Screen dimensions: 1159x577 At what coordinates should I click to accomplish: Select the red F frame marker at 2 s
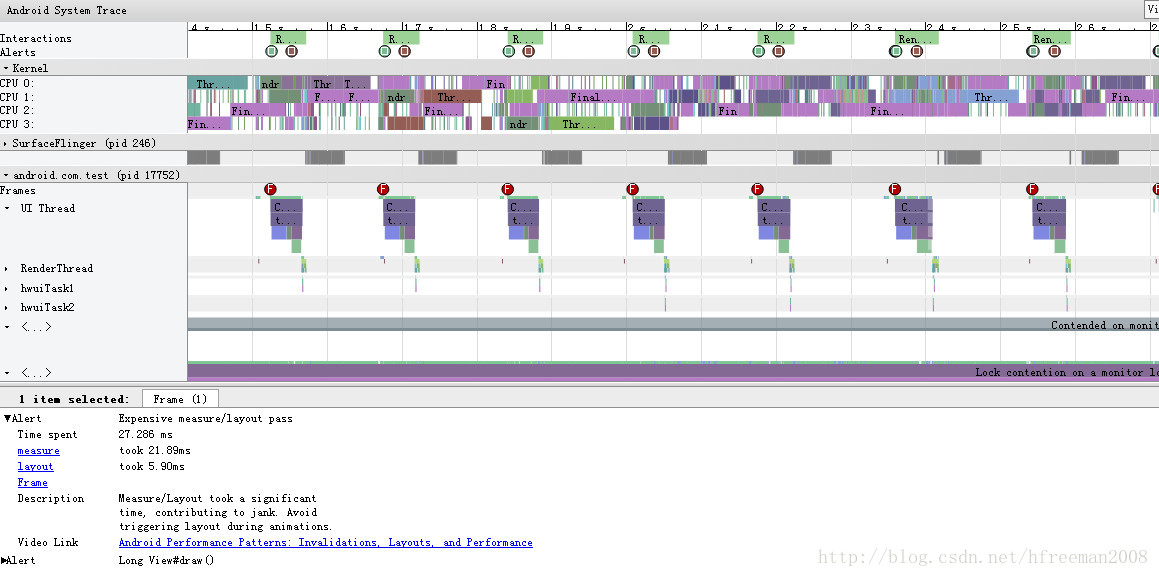(632, 190)
